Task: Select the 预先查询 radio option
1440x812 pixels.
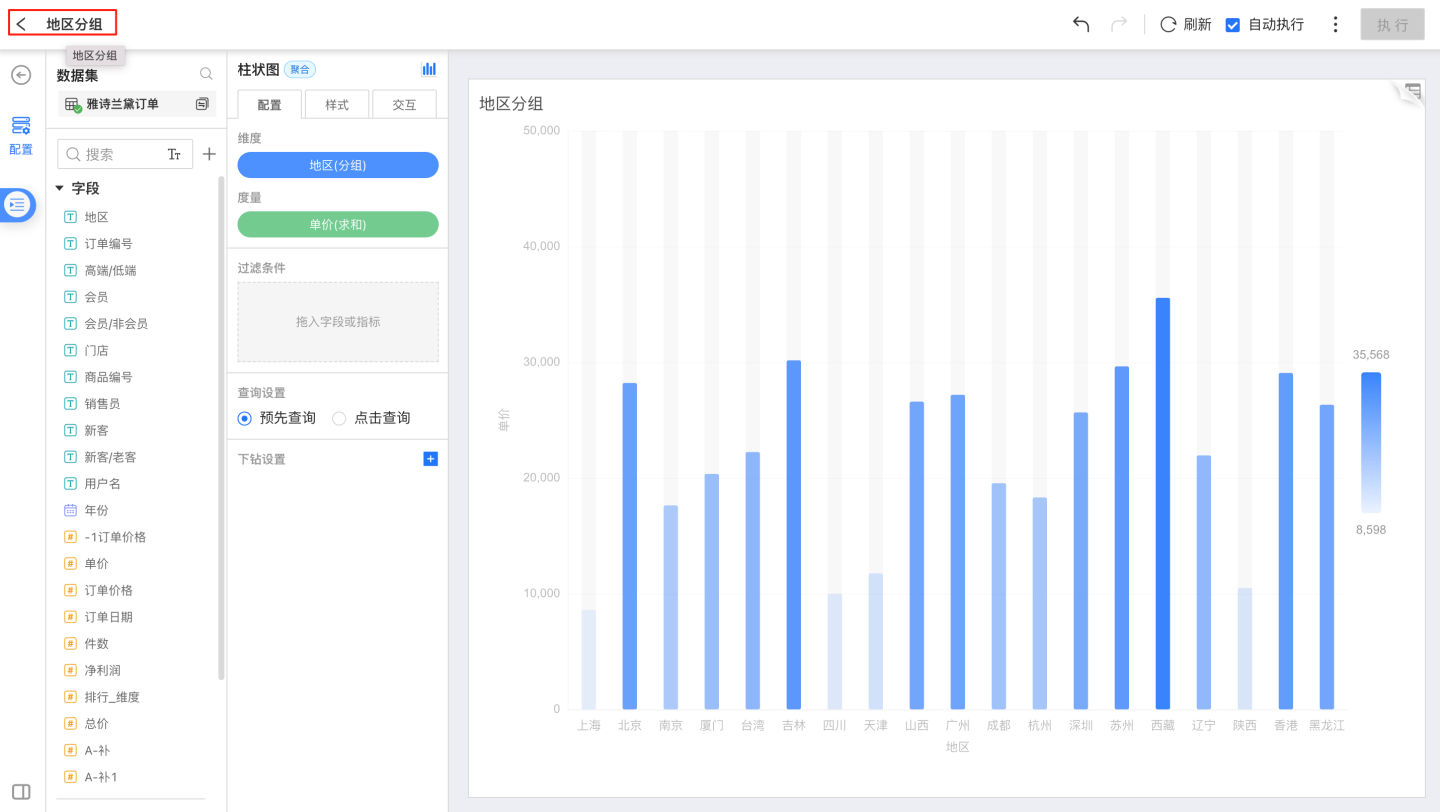Action: (245, 418)
